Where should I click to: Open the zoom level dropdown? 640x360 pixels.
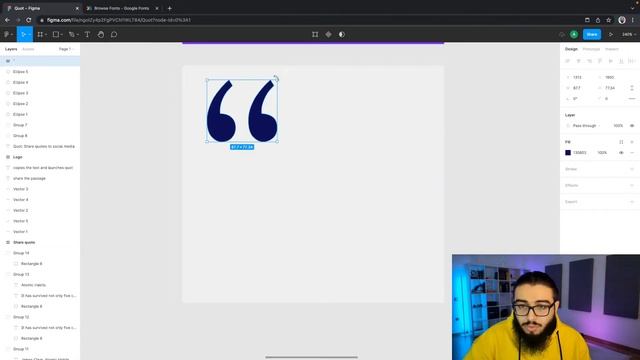pos(629,35)
